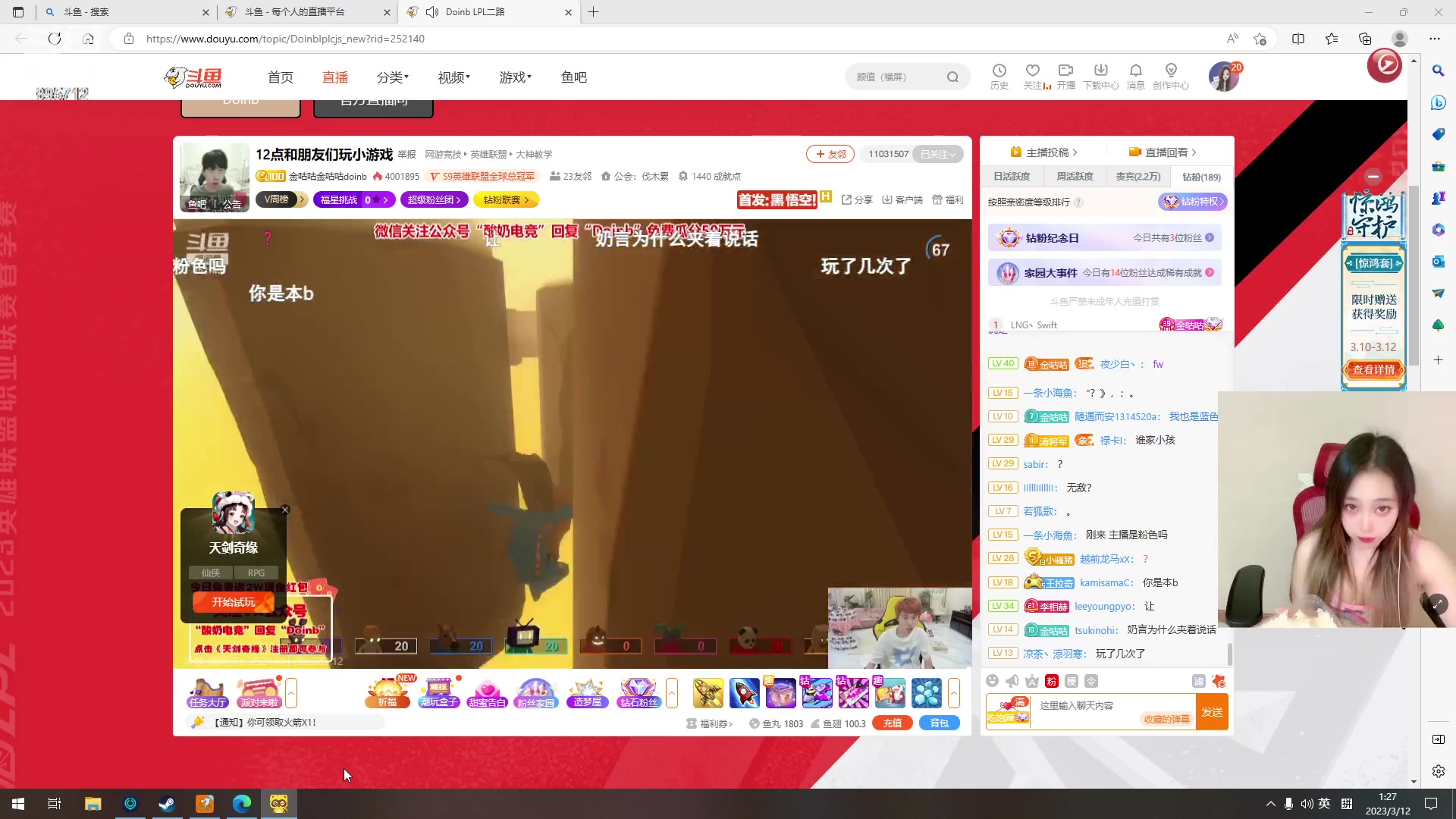The image size is (1456, 819).
Task: Toggle 收藏的弹幕 favorite danmu option
Action: tap(1167, 719)
